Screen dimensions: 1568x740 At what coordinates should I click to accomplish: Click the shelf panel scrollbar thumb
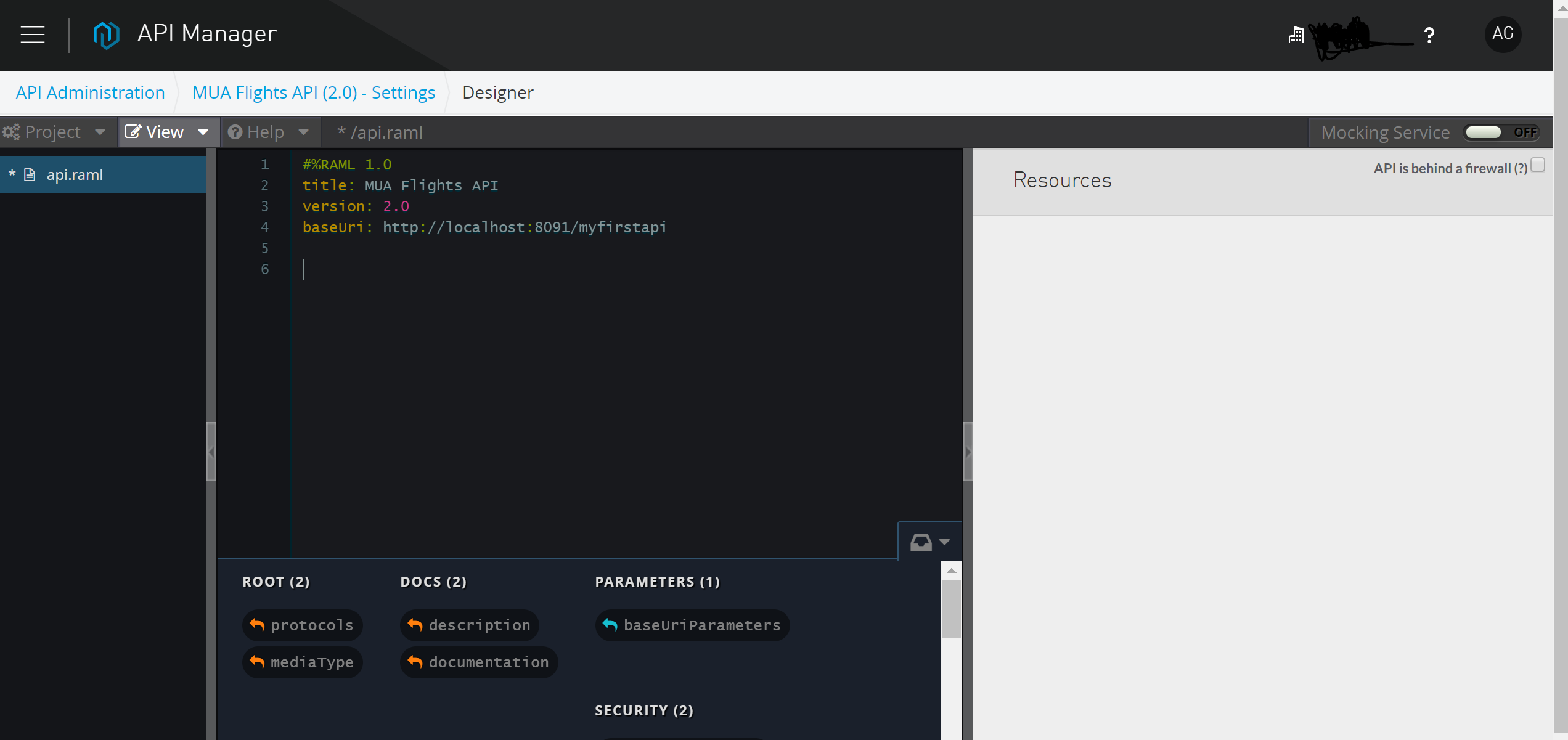[951, 609]
